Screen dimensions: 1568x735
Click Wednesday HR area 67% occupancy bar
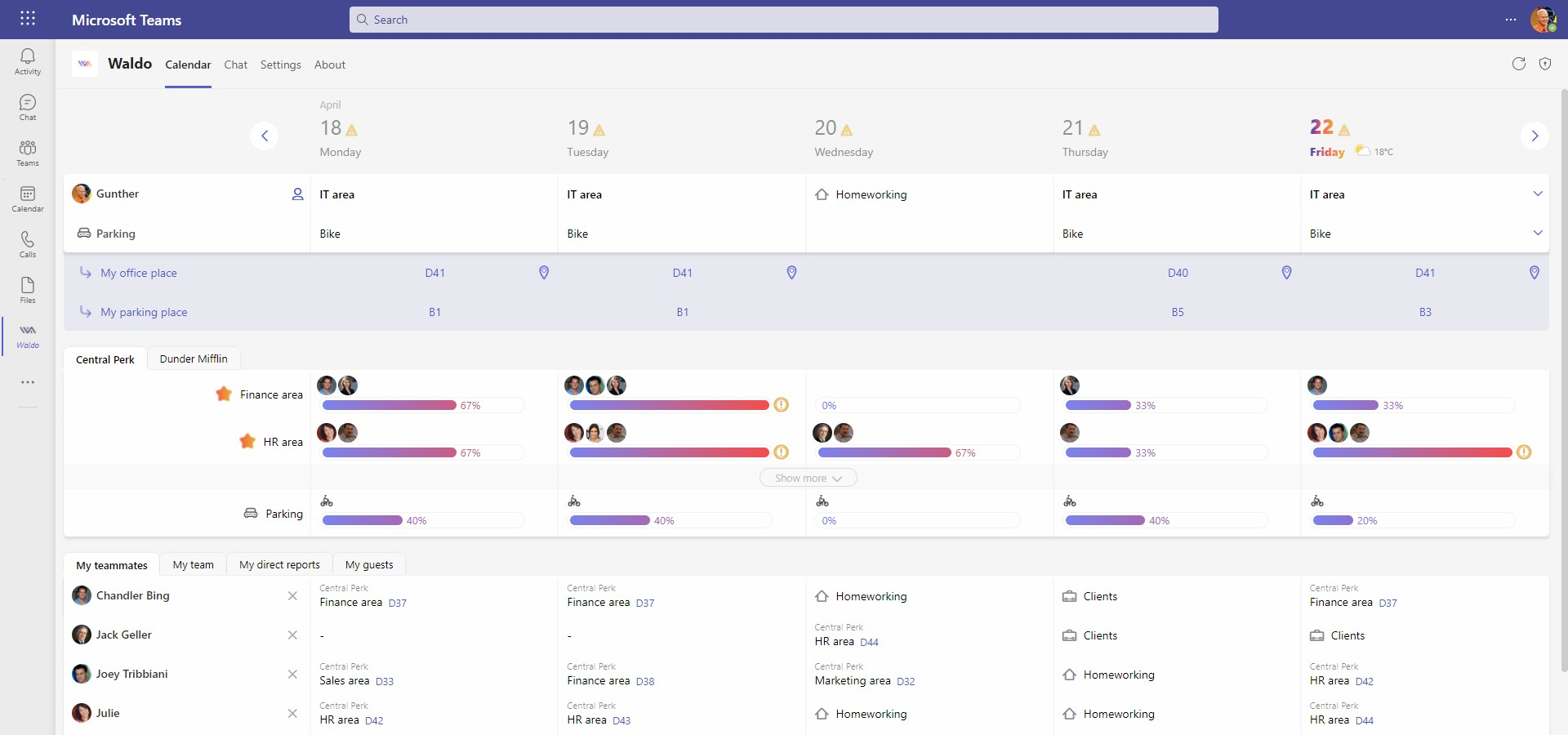click(918, 452)
